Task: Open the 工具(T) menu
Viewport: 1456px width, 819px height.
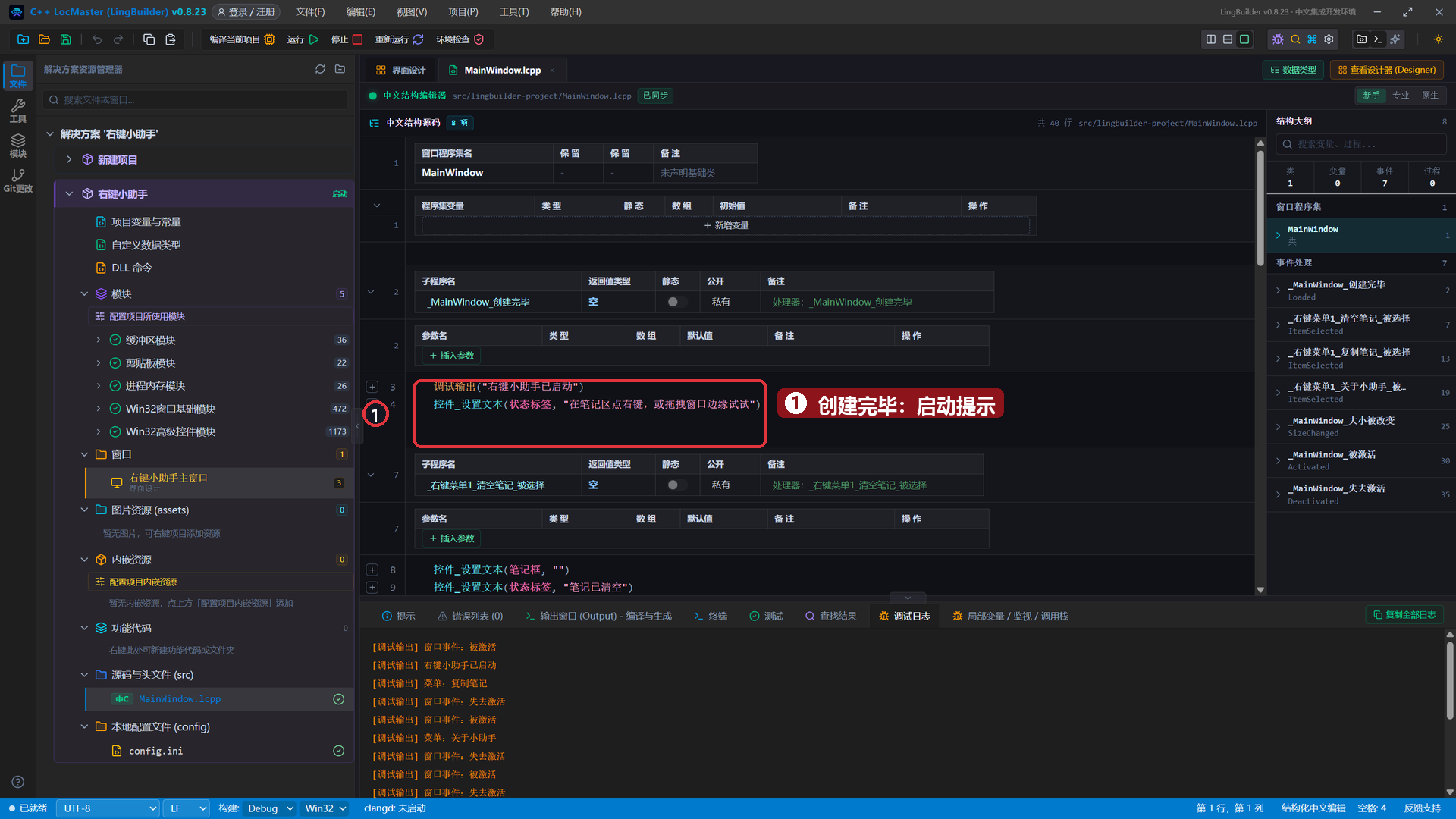Action: (514, 12)
